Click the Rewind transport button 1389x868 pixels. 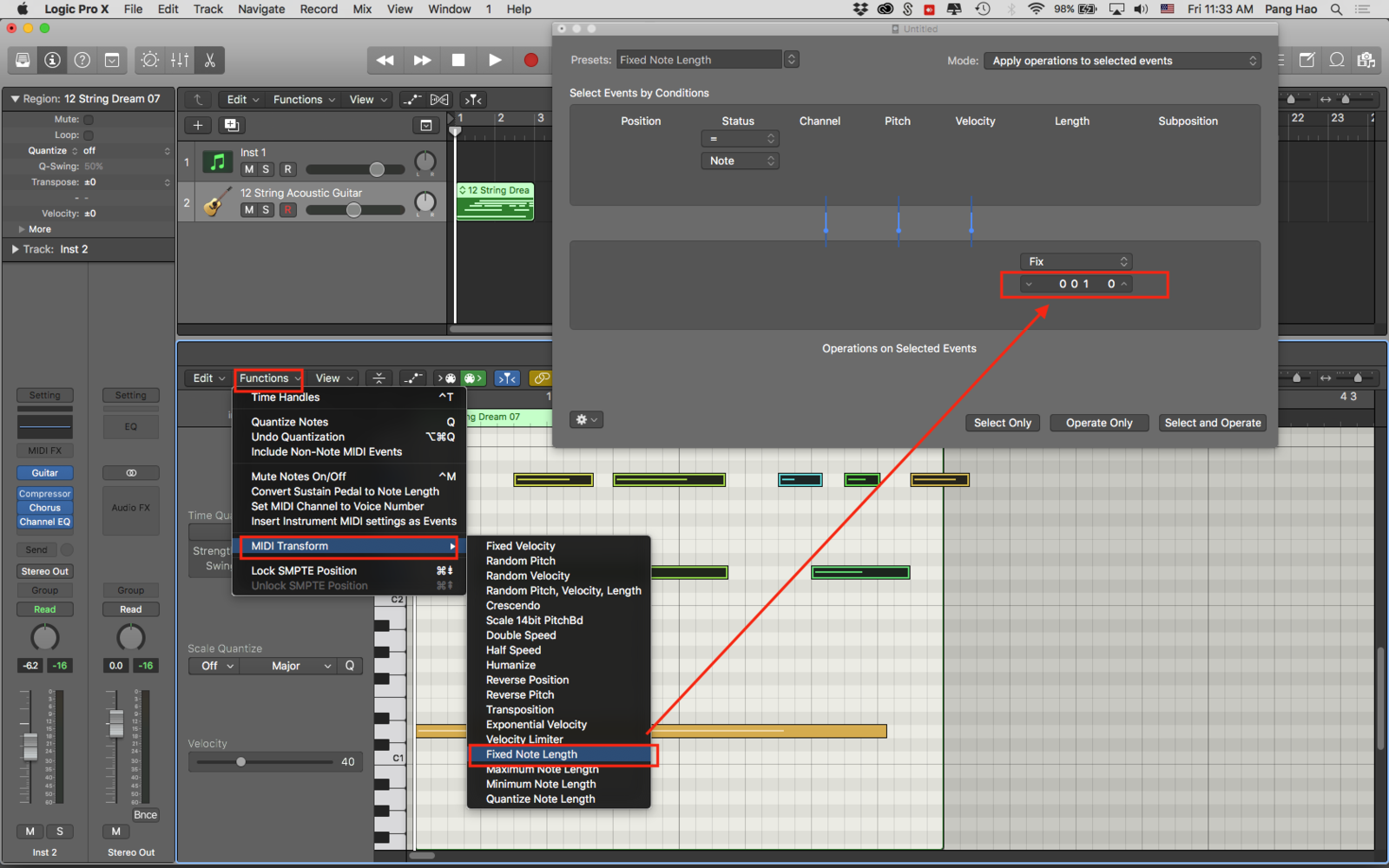pyautogui.click(x=385, y=60)
